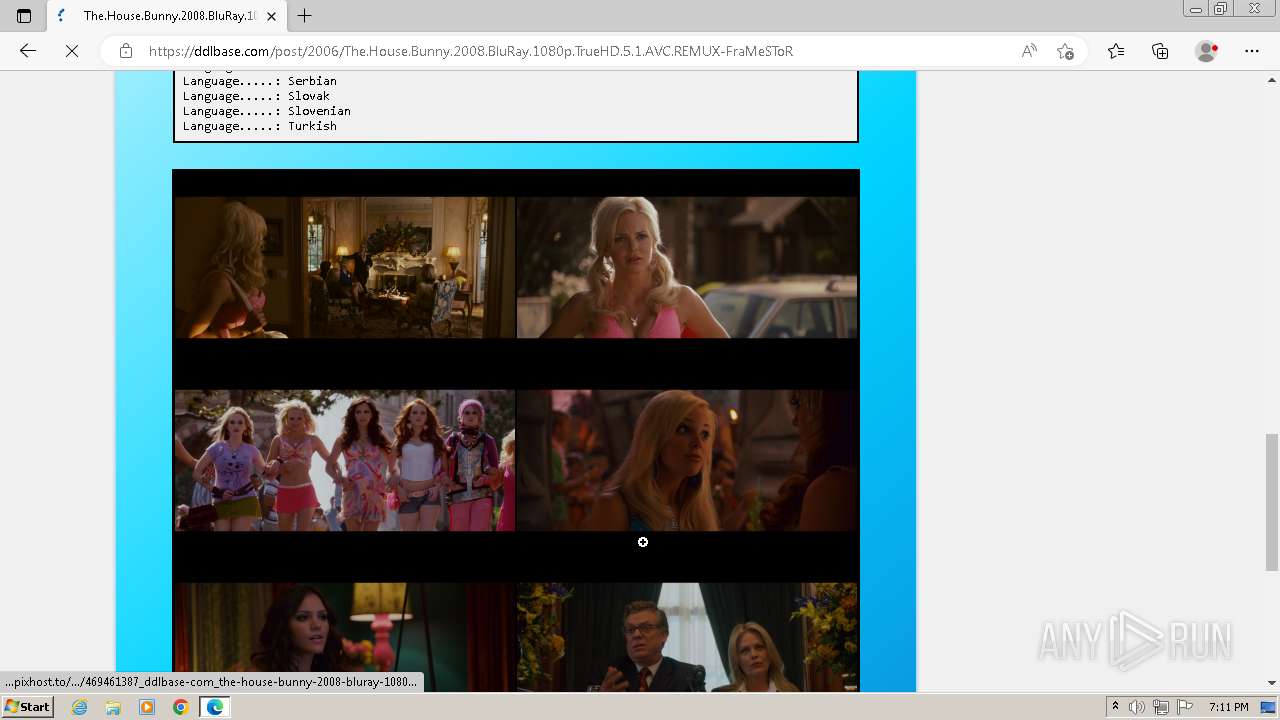This screenshot has height=720, width=1280.
Task: Open the group of girls walking screenshot
Action: 344,460
